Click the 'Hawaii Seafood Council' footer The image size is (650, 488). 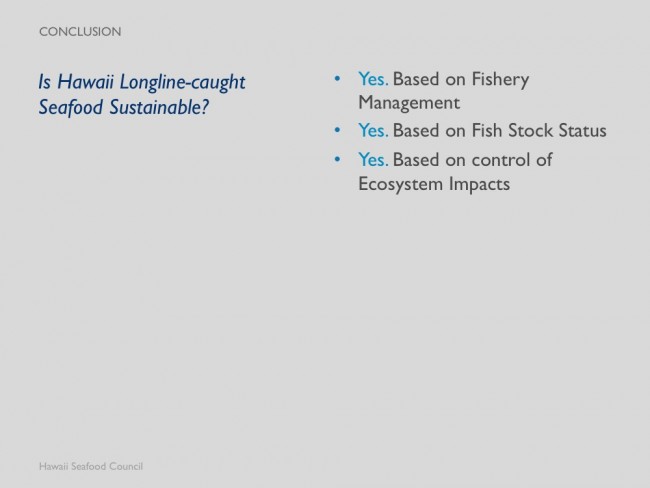point(91,466)
